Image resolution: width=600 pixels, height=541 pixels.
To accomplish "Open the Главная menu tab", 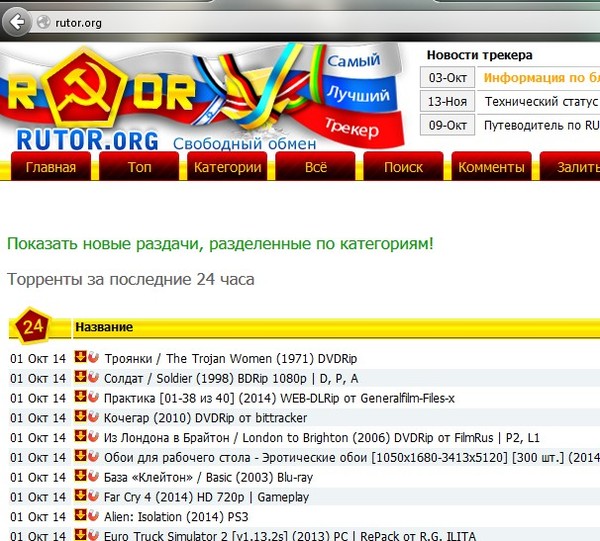I will click(x=51, y=166).
